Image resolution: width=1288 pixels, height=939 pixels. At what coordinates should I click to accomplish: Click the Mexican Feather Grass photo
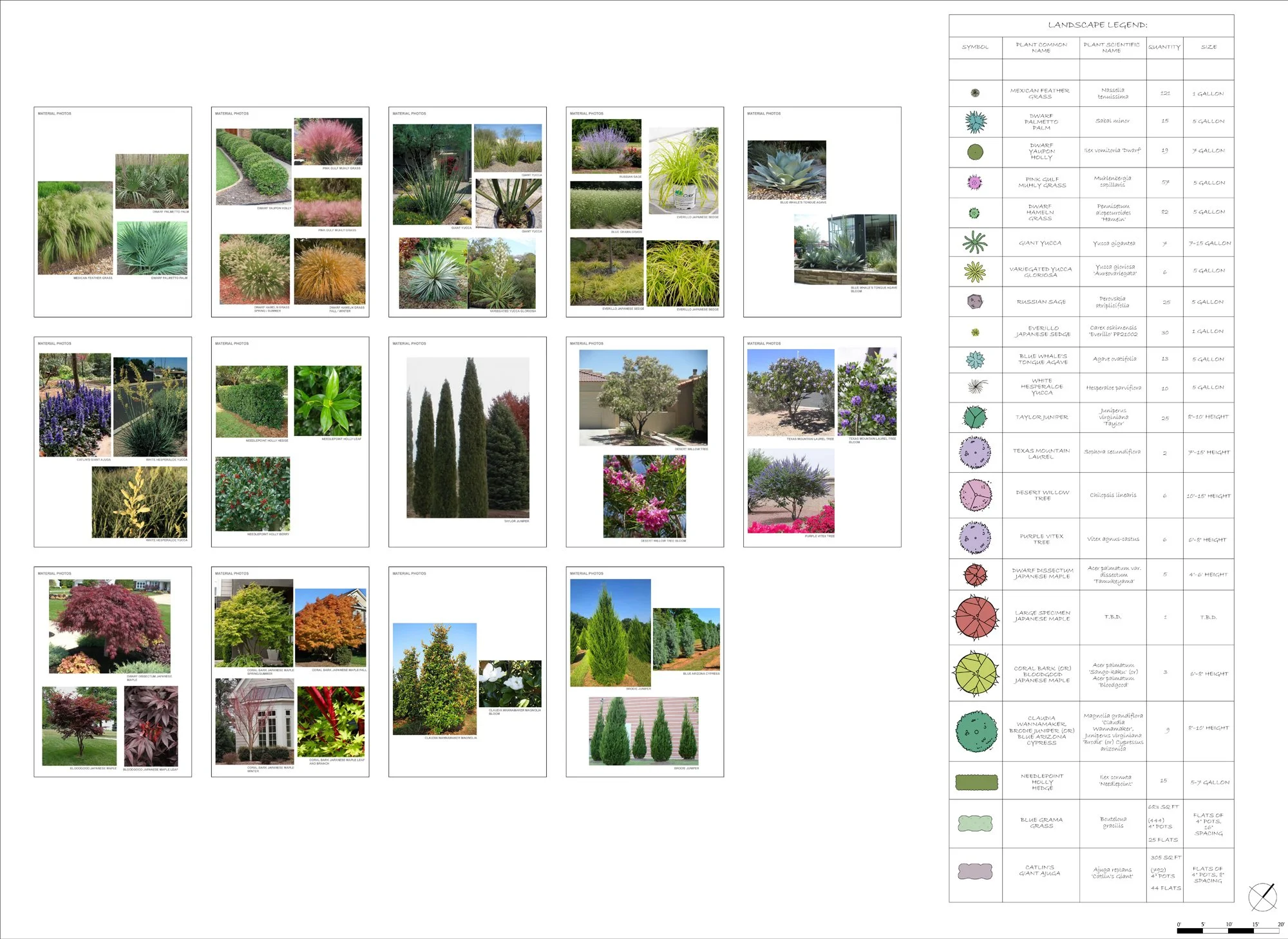click(x=75, y=228)
